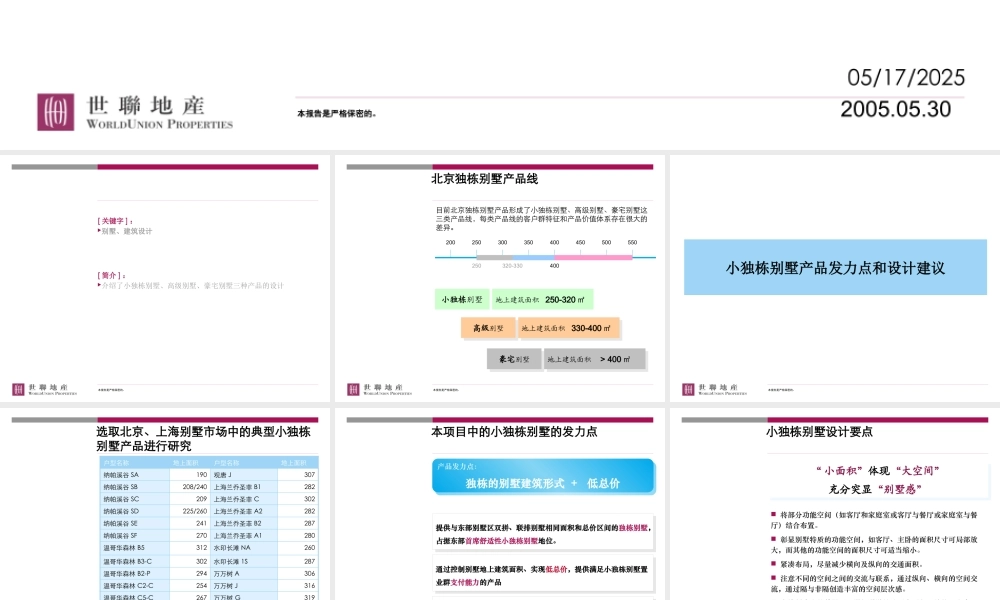Click the table cell 上海兰乔圣菲 A2
This screenshot has height=600, width=1000.
click(244, 511)
